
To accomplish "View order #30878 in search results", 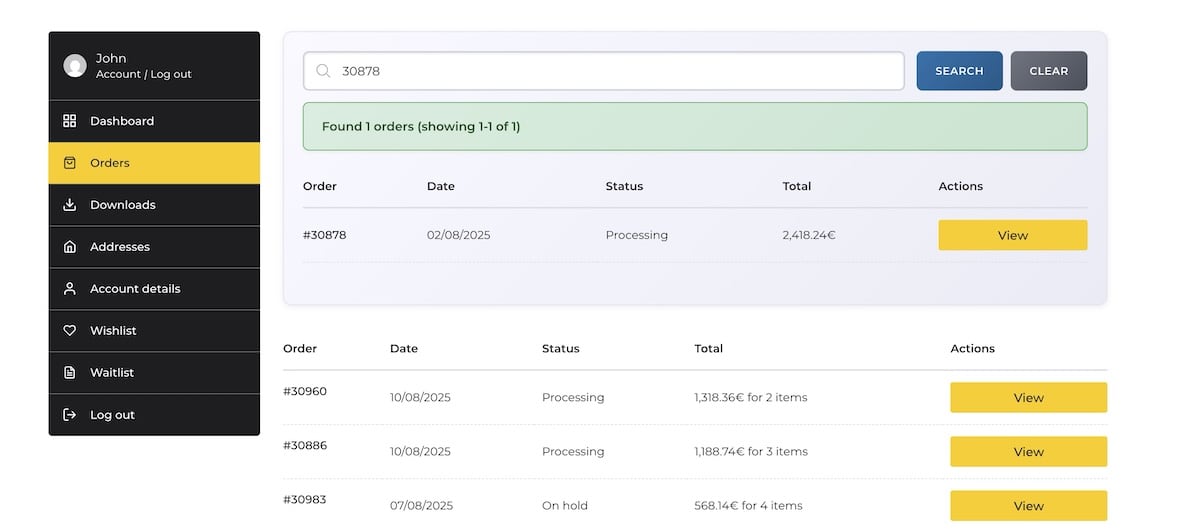I will pos(1012,235).
